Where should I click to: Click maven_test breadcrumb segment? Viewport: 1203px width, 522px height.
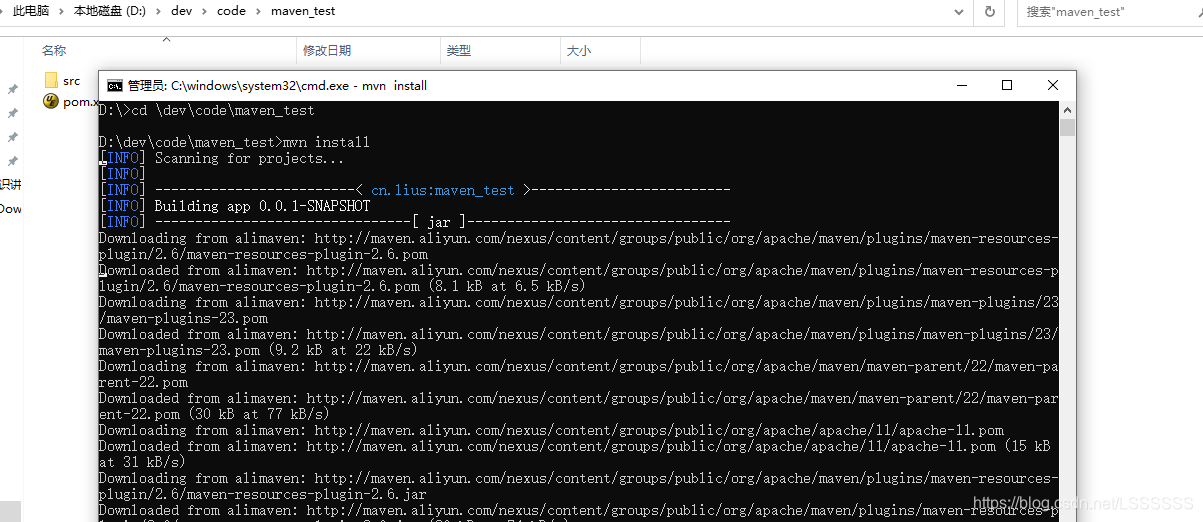tap(303, 11)
